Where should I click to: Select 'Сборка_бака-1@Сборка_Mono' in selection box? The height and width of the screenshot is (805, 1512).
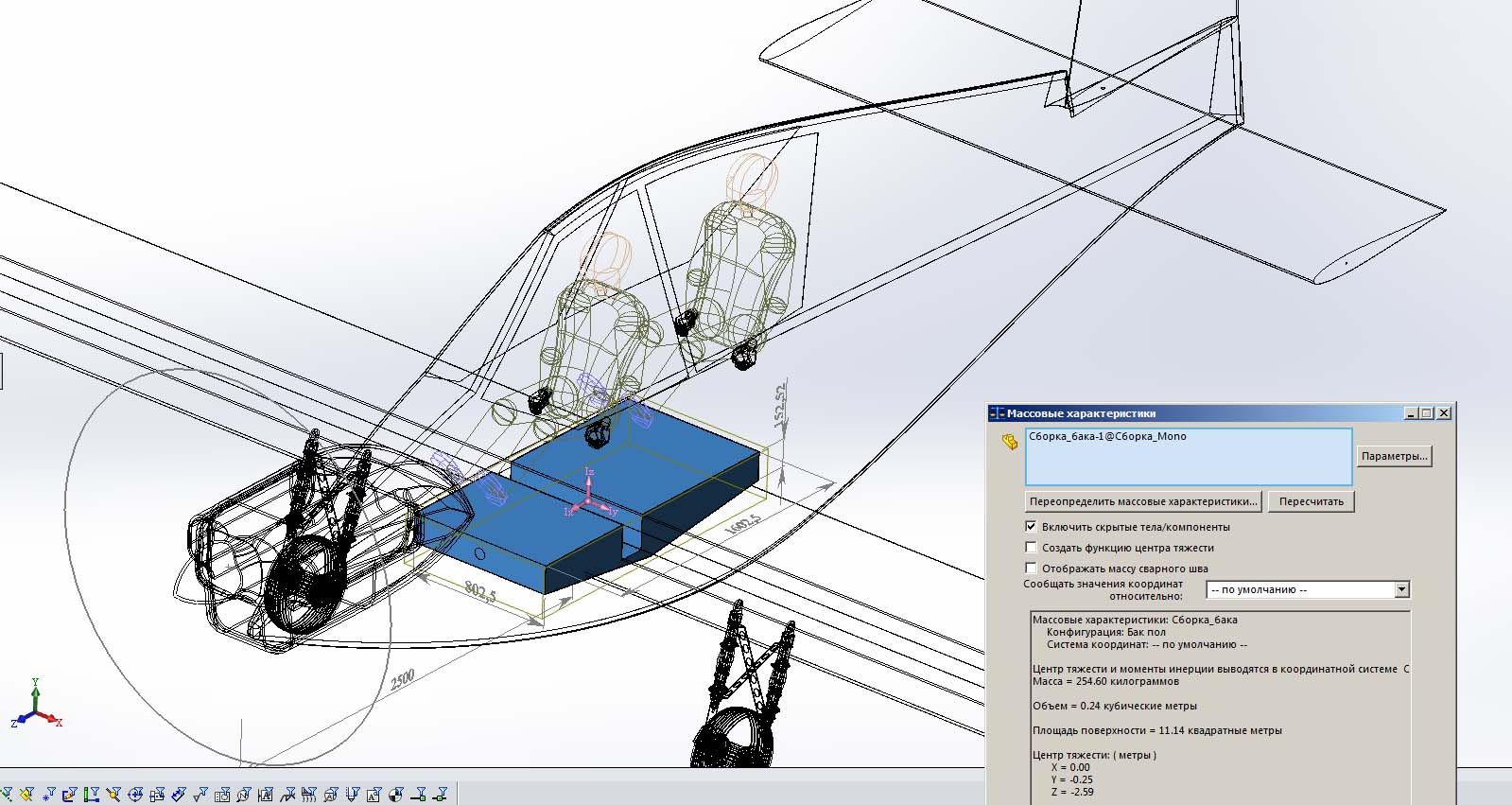pyautogui.click(x=1106, y=436)
